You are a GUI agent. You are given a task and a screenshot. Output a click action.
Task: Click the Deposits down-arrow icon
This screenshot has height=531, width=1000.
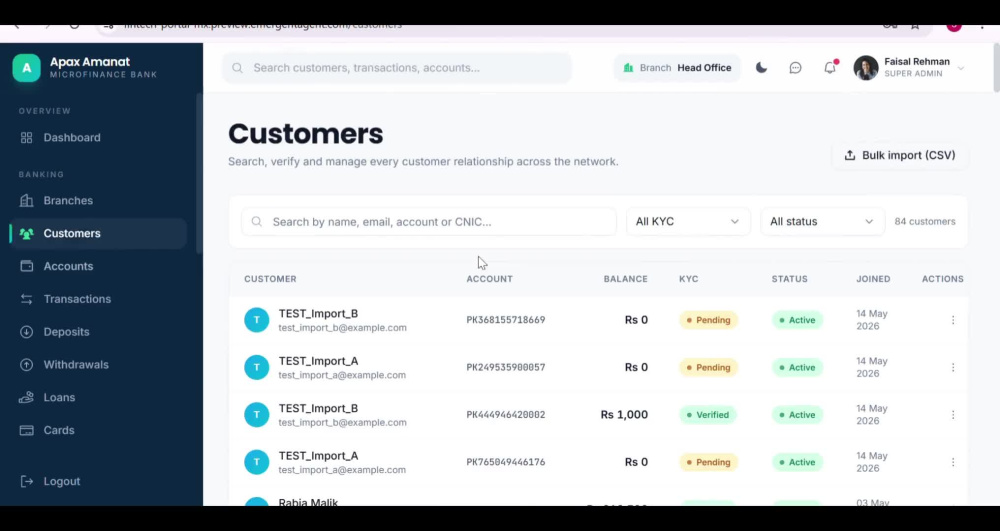26,332
